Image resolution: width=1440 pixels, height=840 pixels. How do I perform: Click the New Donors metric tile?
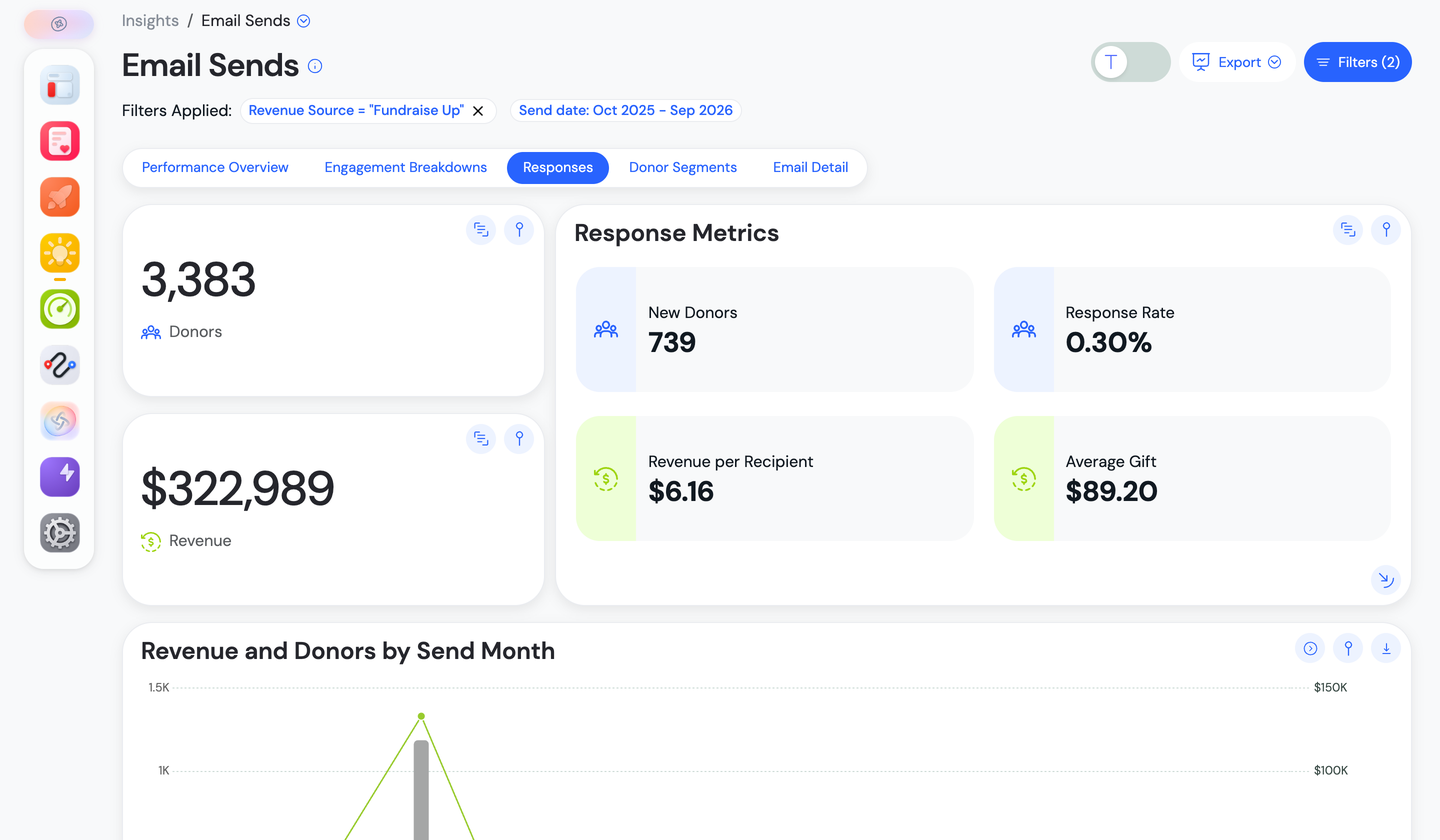(775, 329)
